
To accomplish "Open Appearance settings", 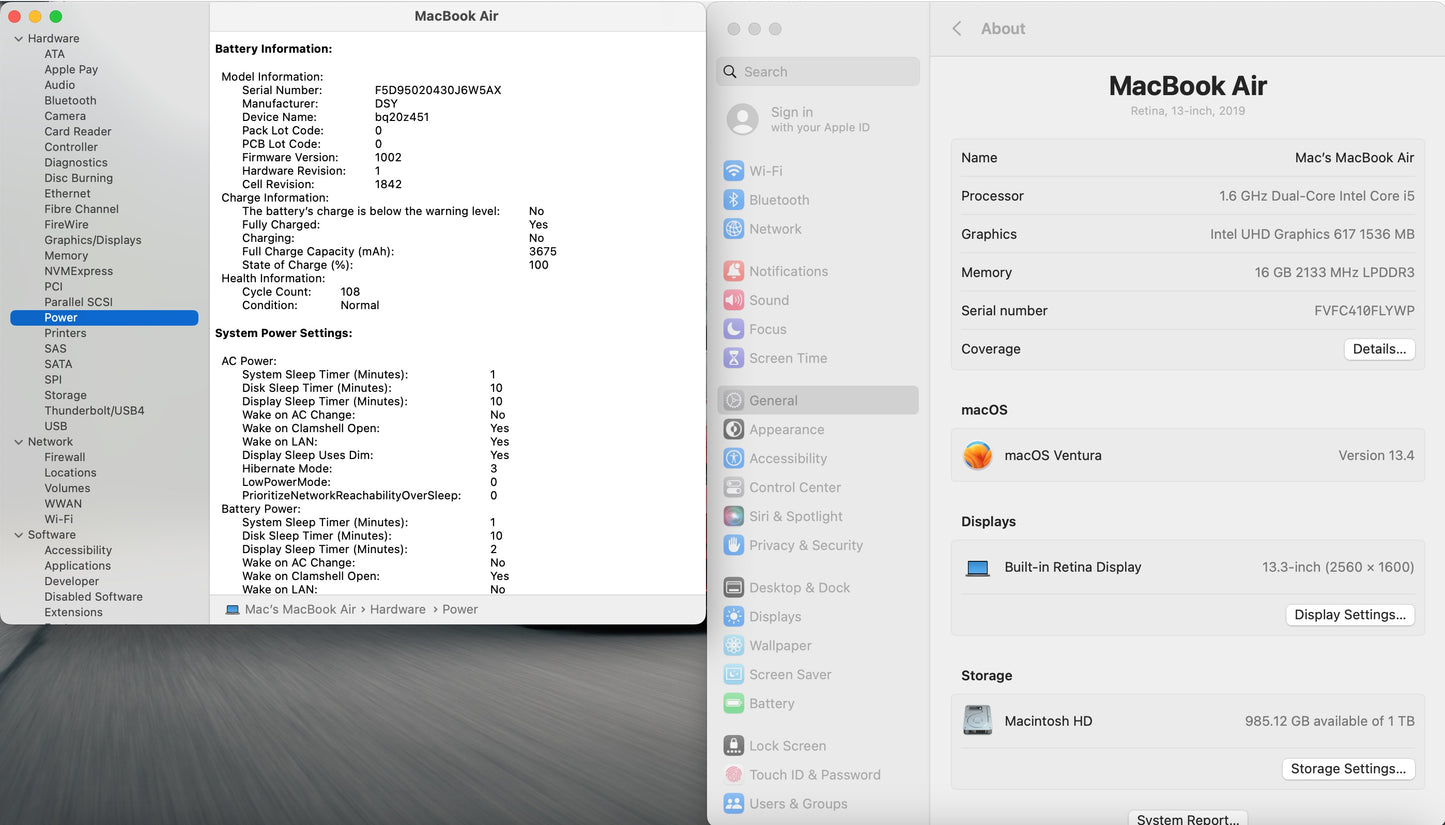I will [x=786, y=429].
